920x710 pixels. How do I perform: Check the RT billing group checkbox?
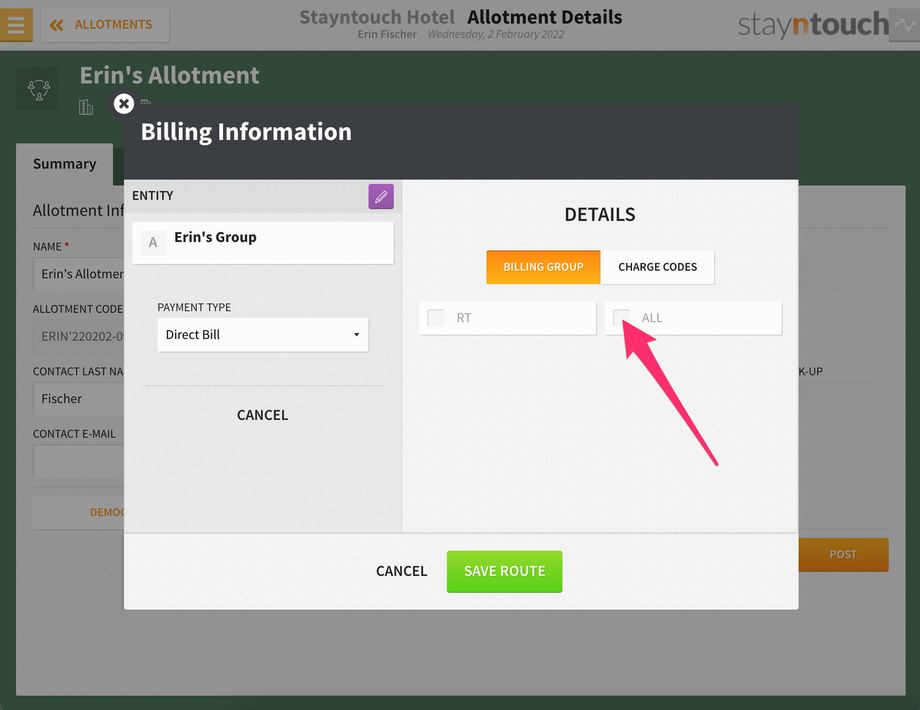(436, 317)
